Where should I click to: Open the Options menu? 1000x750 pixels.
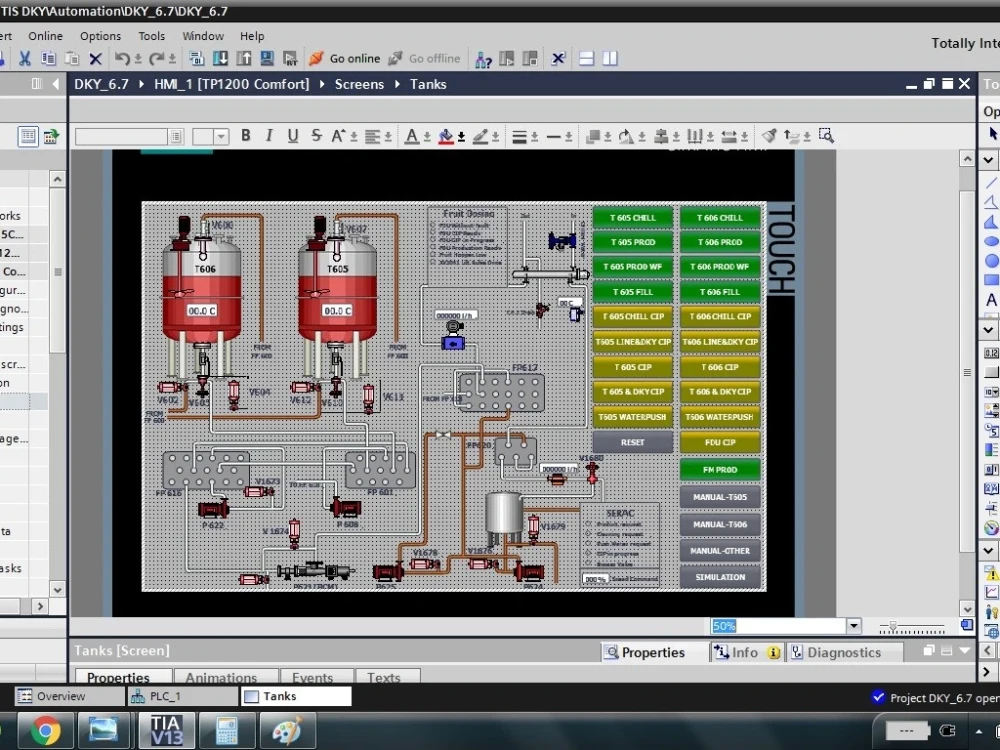click(x=100, y=35)
